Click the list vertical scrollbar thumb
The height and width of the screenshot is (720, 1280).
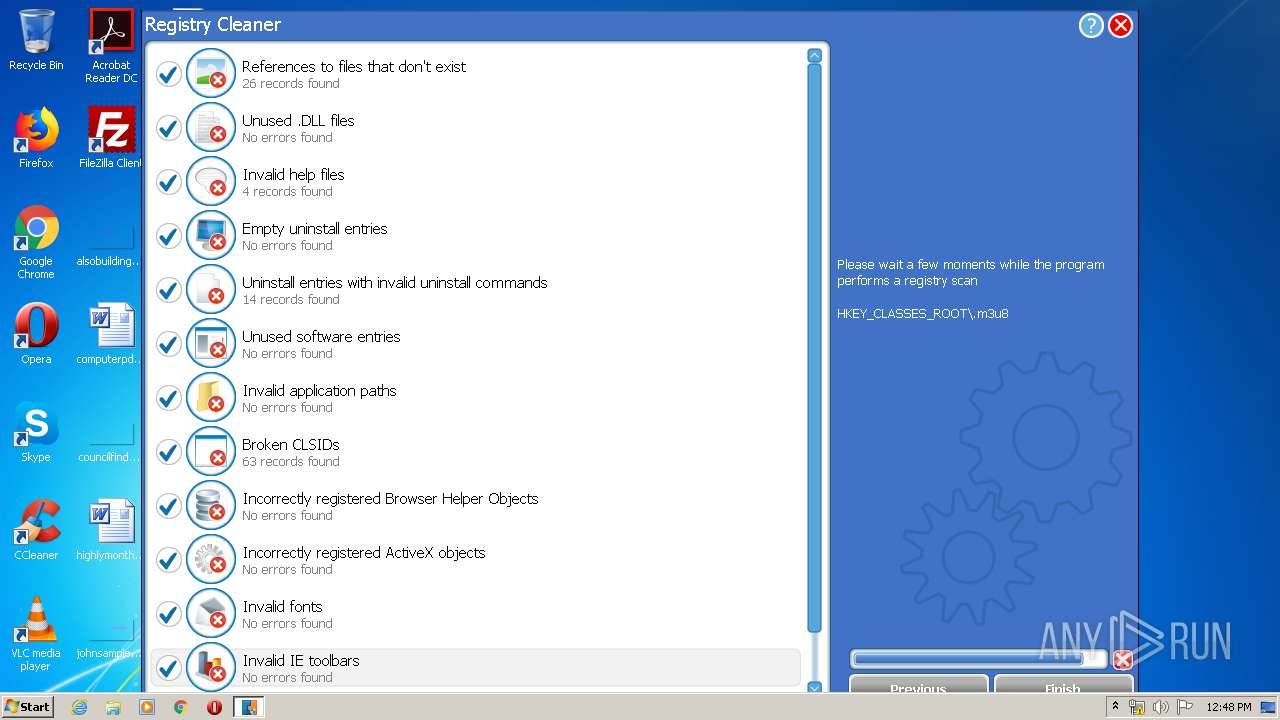tap(814, 347)
